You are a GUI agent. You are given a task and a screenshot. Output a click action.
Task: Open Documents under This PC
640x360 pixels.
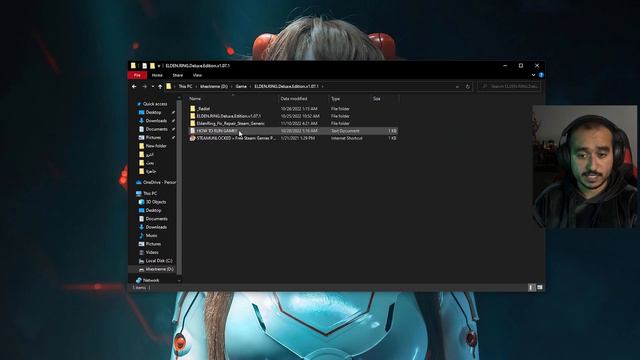(156, 219)
